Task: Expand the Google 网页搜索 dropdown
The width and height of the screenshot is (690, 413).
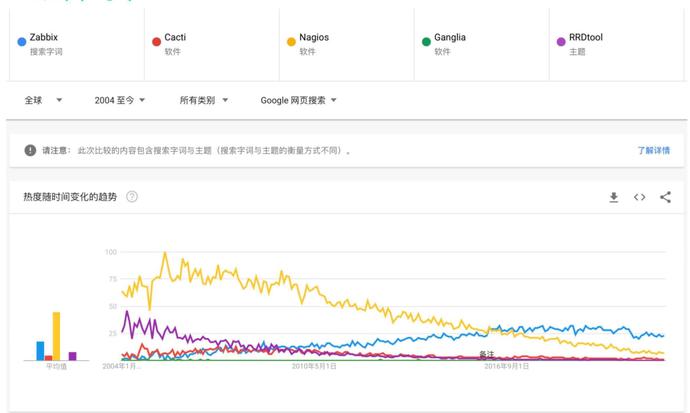Action: point(298,100)
